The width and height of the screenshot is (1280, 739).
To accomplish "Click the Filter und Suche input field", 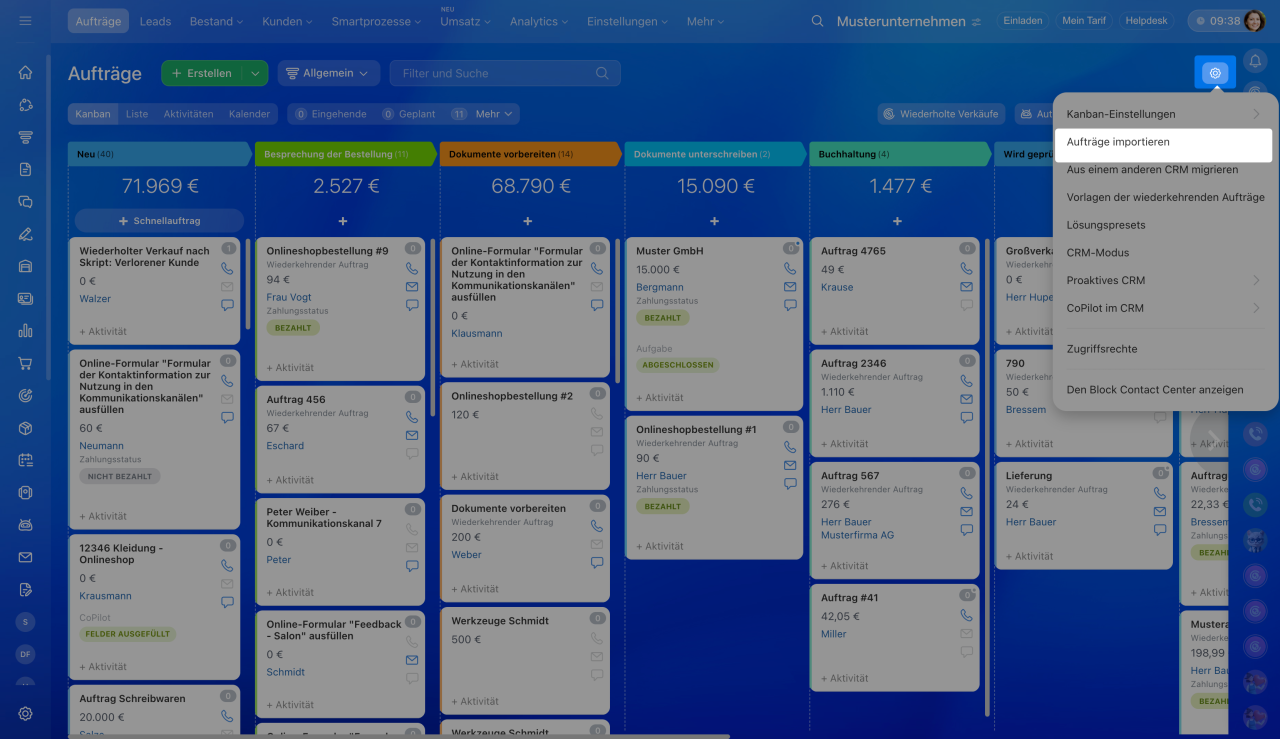I will click(505, 73).
